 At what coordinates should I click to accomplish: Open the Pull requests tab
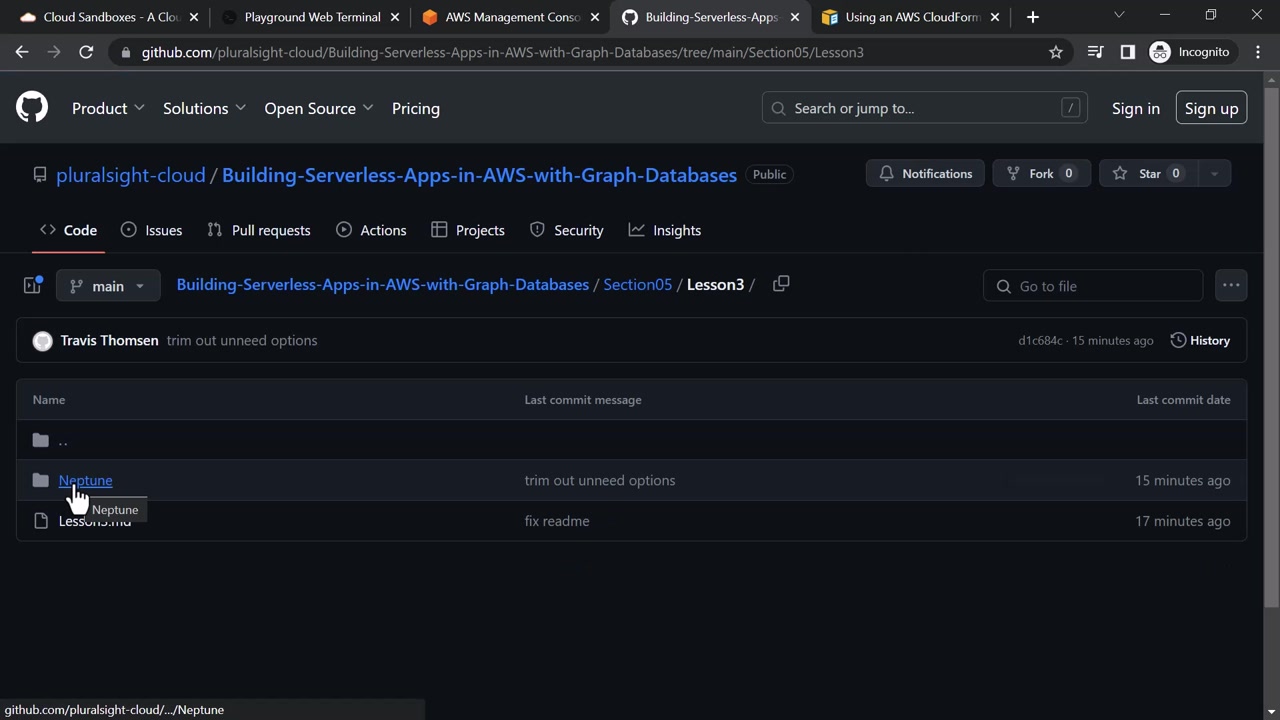[x=259, y=230]
